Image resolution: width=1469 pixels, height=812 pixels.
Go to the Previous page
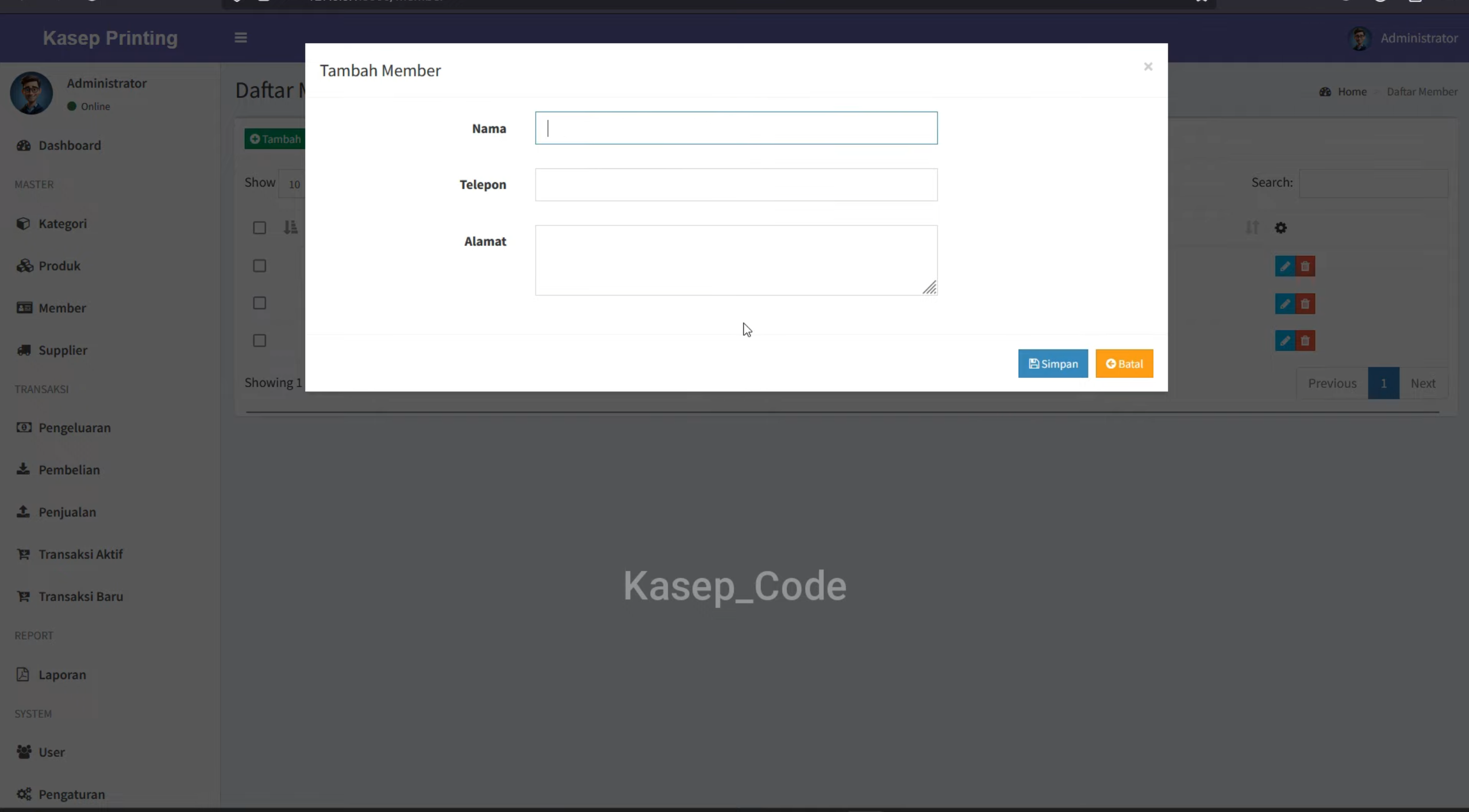click(x=1332, y=383)
